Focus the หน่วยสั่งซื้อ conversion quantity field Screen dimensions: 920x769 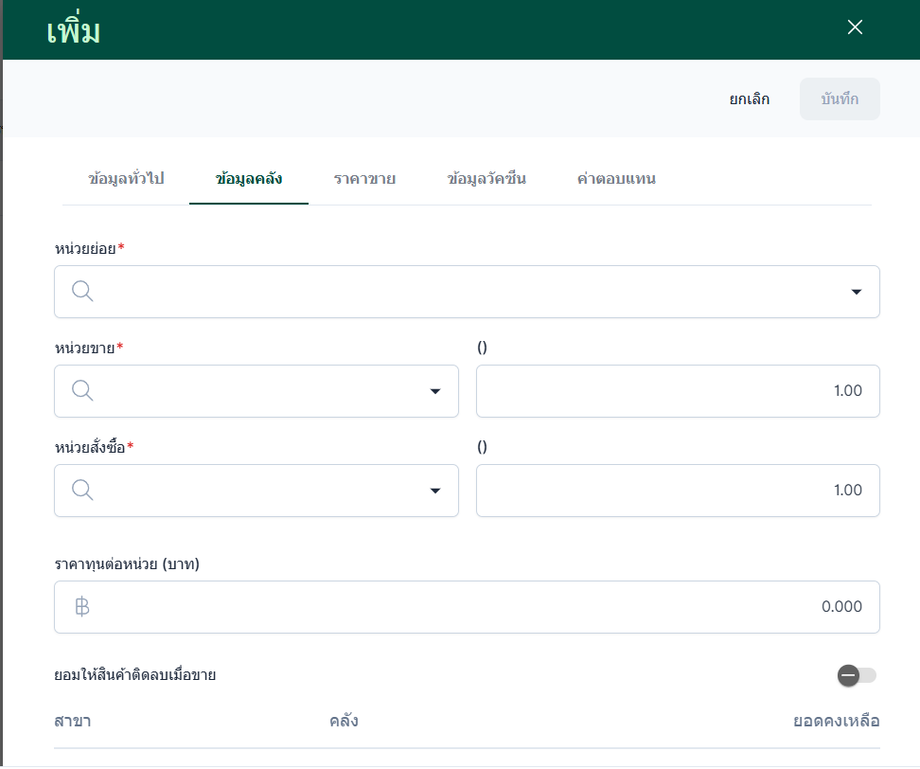(677, 490)
